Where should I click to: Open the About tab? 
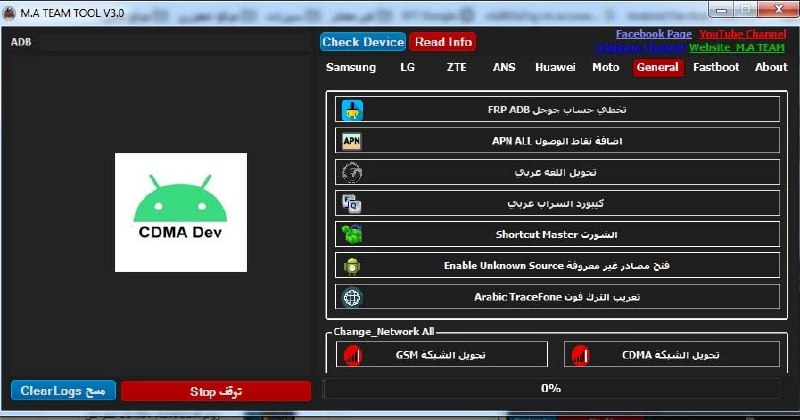pos(771,67)
